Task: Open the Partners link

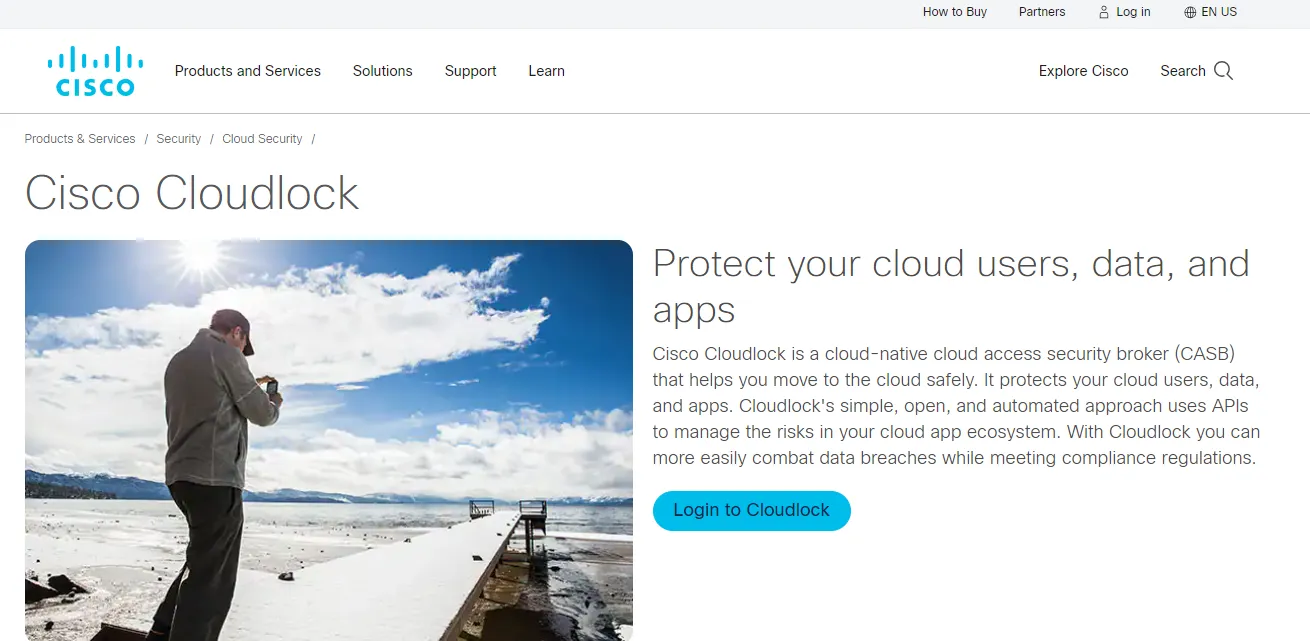Action: [x=1042, y=12]
